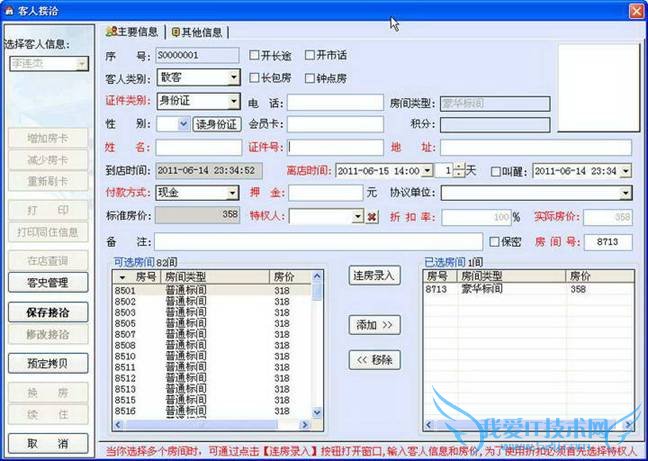The width and height of the screenshot is (648, 461).
Task: Select room 8508 in available rooms
Action: pos(212,345)
